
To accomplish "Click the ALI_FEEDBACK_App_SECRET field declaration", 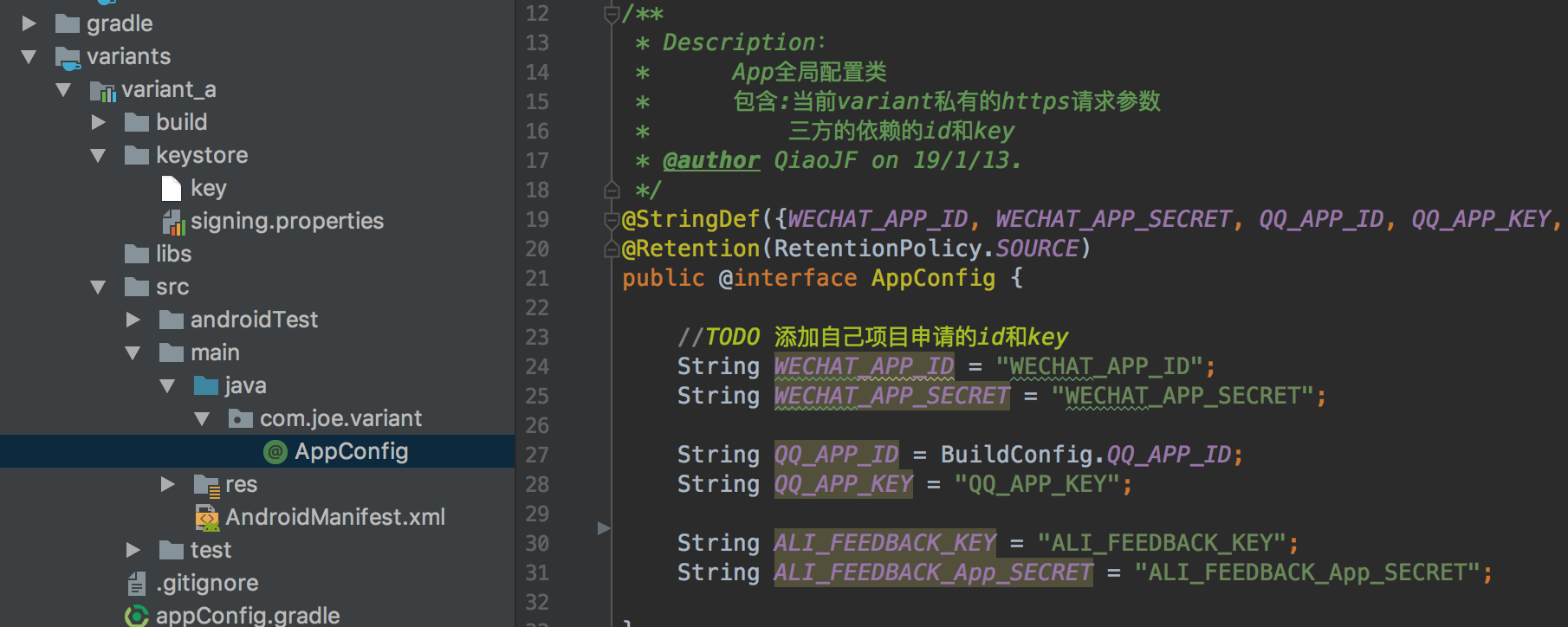I will click(x=933, y=572).
